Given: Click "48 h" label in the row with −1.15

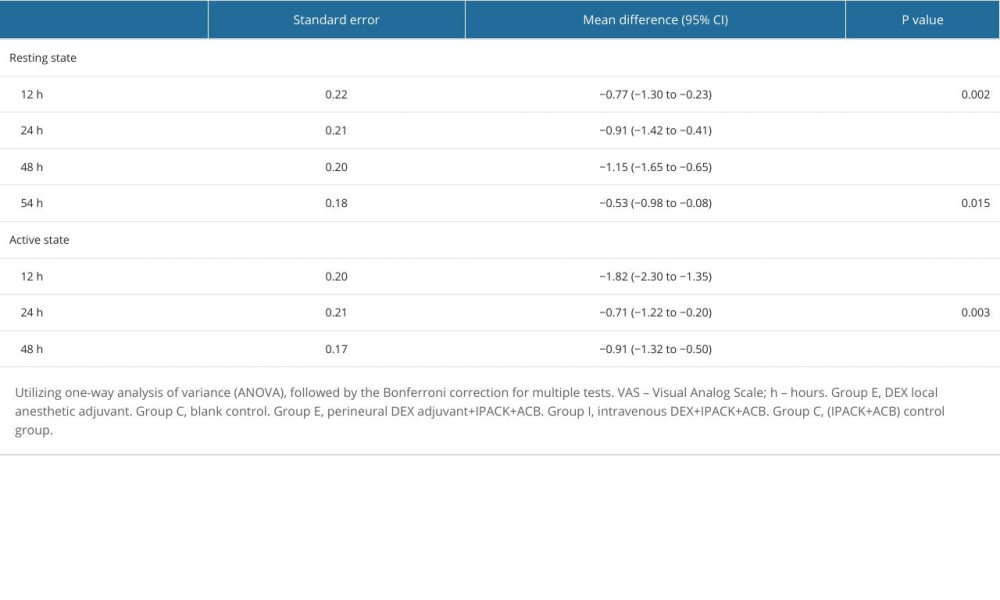Looking at the screenshot, I should (x=32, y=167).
